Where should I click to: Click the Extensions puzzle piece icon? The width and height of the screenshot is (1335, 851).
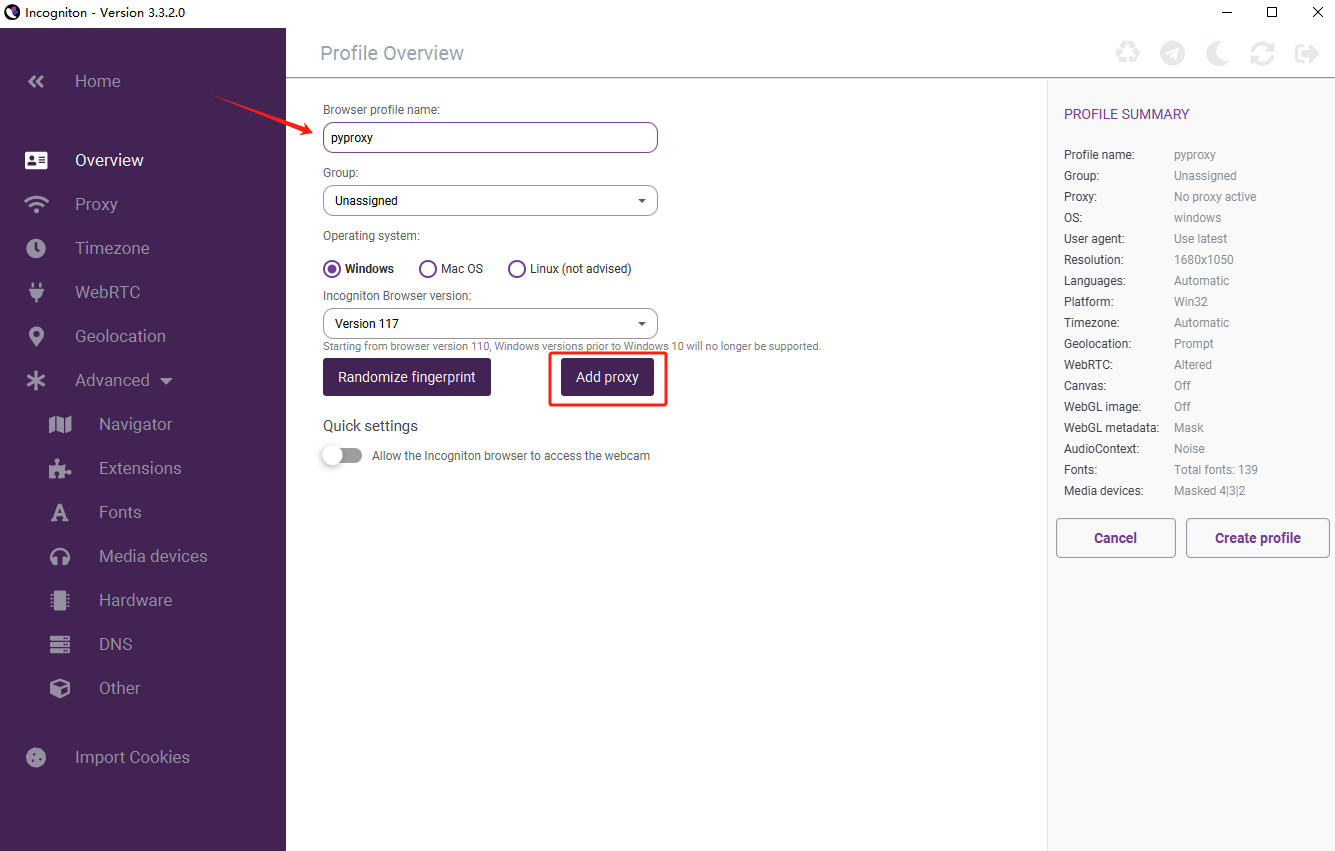click(60, 468)
